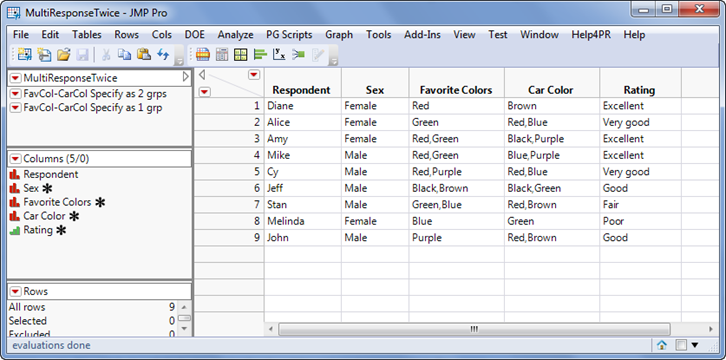The height and width of the screenshot is (360, 726).
Task: Open the MultiResponseTwice red triangle menu
Action: click(x=16, y=78)
